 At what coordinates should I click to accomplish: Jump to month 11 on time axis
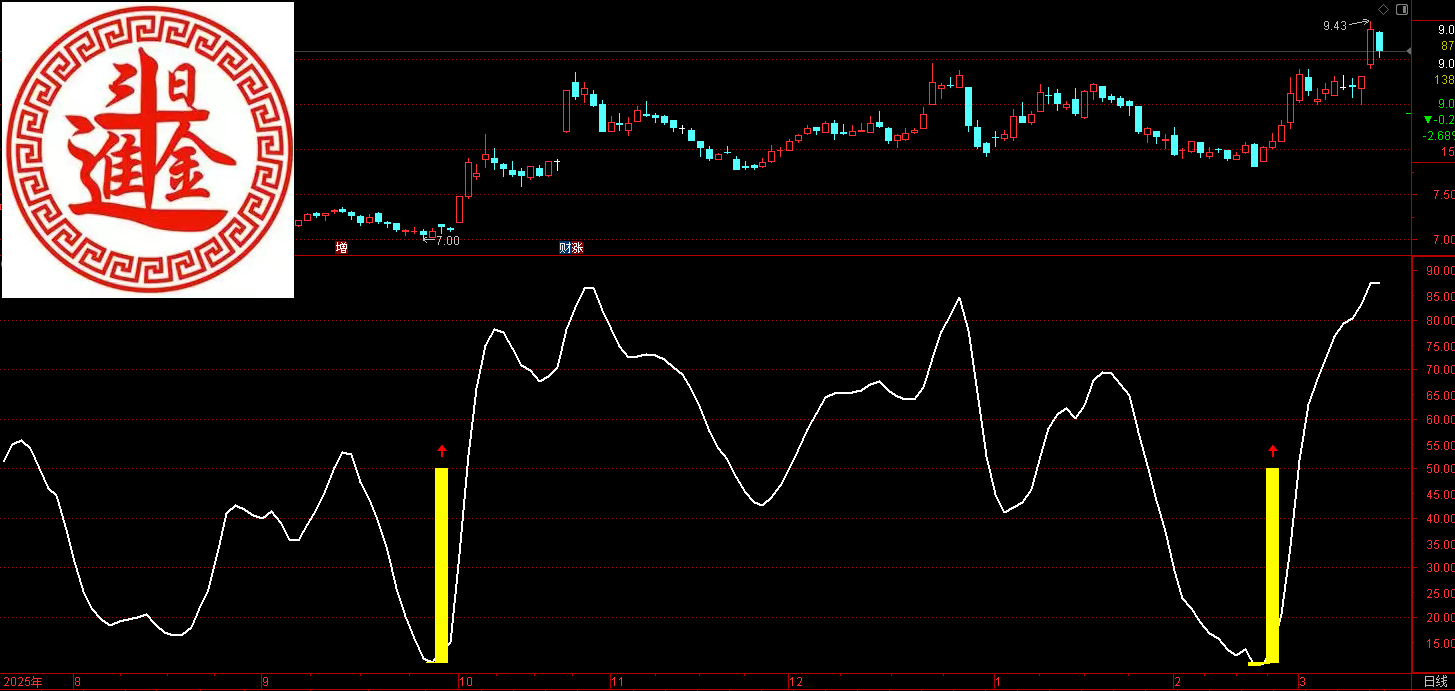tap(617, 682)
